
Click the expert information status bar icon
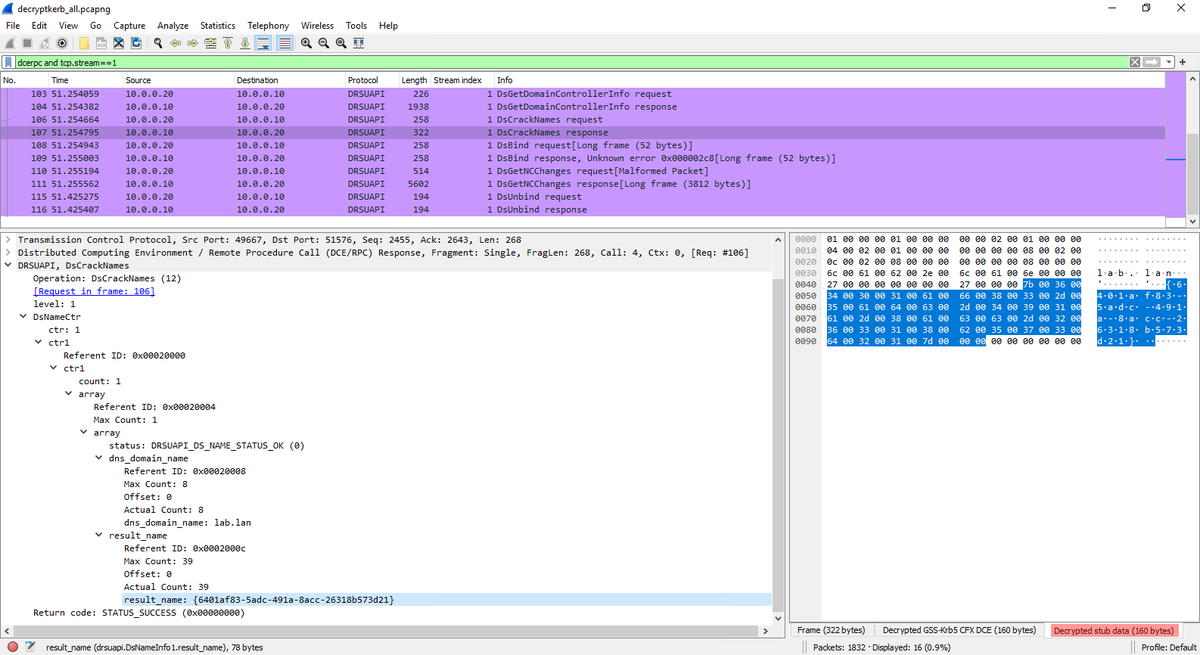(12, 647)
